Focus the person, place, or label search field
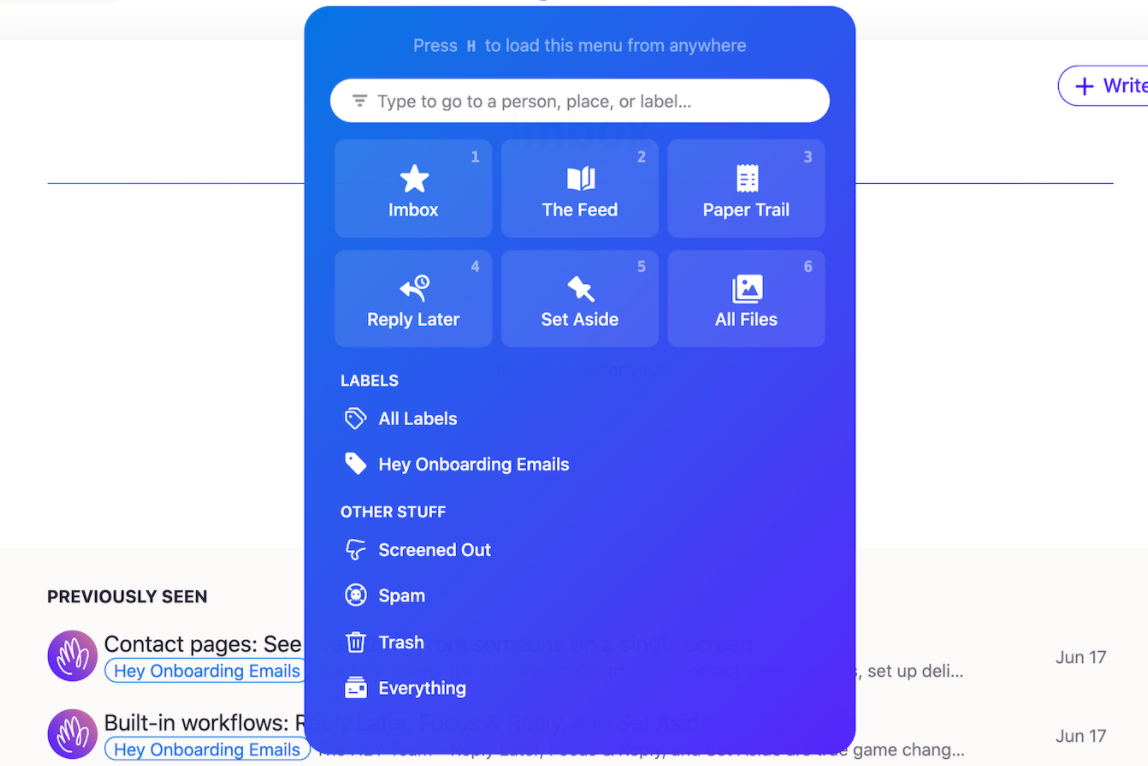 580,100
